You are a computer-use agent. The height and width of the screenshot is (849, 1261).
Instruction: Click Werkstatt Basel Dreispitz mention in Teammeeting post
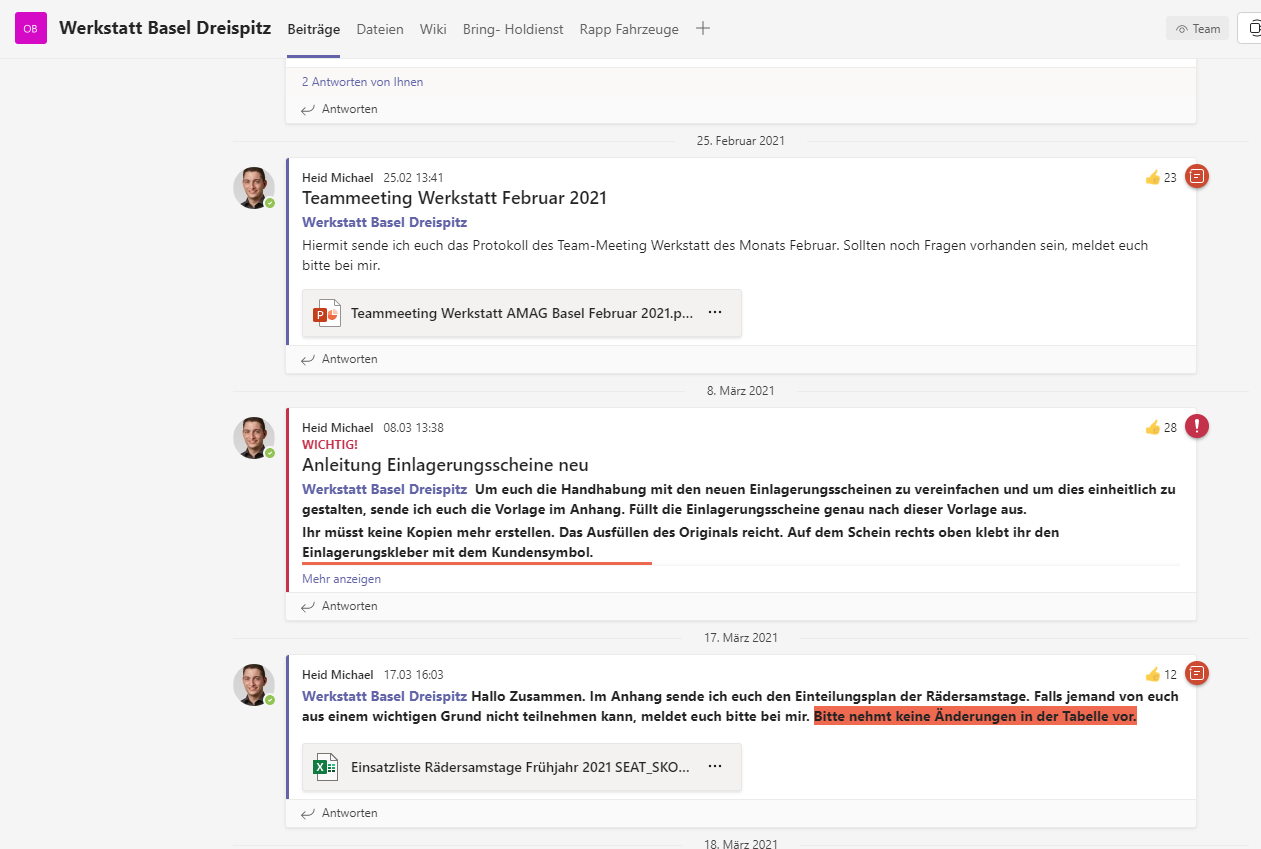pos(384,222)
